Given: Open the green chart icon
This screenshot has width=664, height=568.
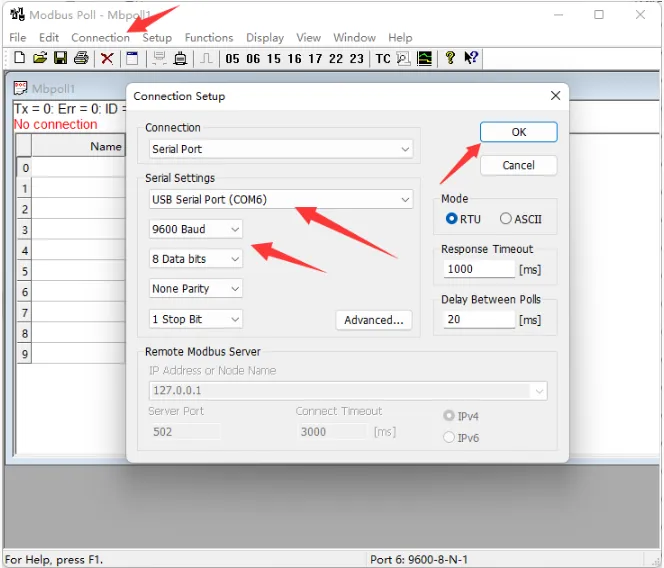Looking at the screenshot, I should 424,58.
